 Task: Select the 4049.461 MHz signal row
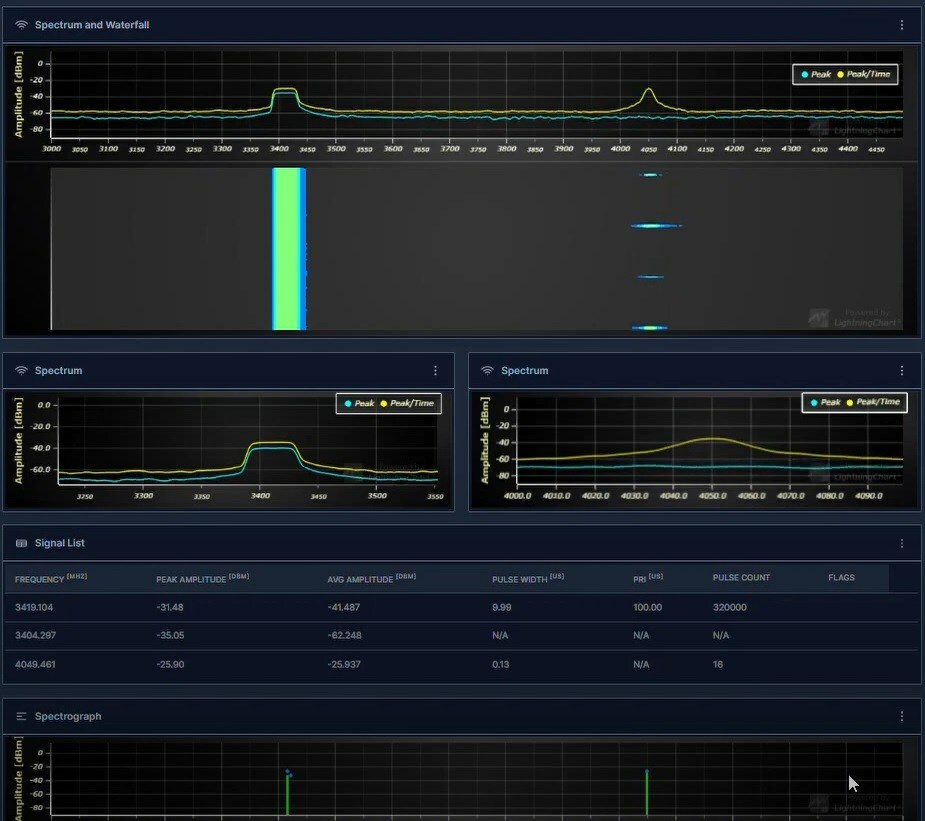click(x=35, y=664)
